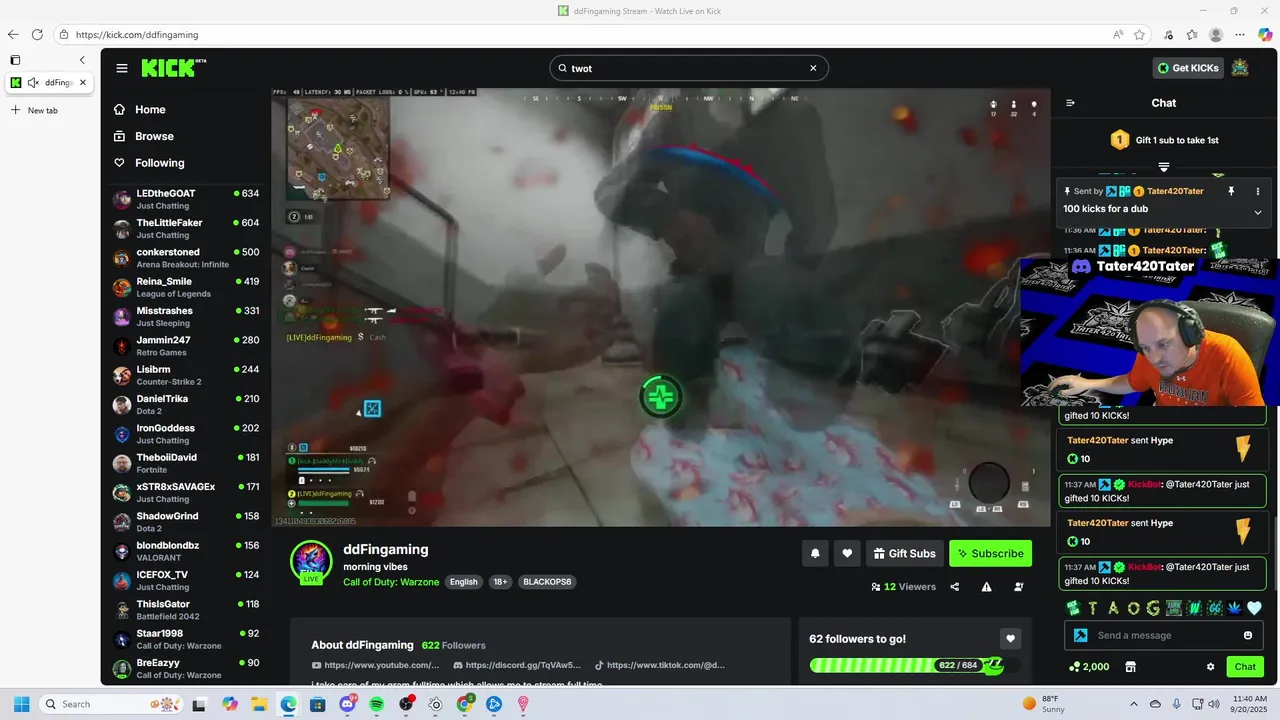The height and width of the screenshot is (720, 1280).
Task: Open pinned message options menu
Action: (1258, 191)
